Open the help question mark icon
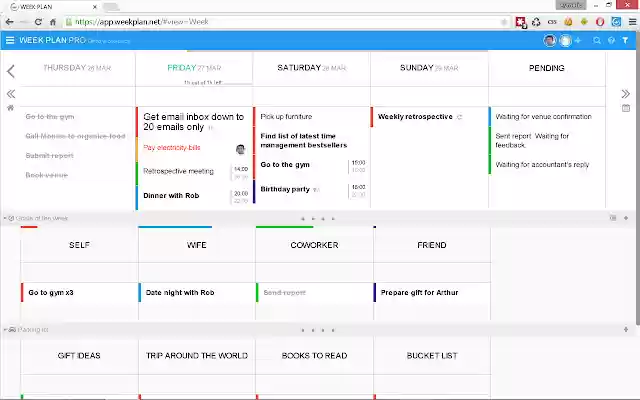This screenshot has height=400, width=640. tap(611, 40)
